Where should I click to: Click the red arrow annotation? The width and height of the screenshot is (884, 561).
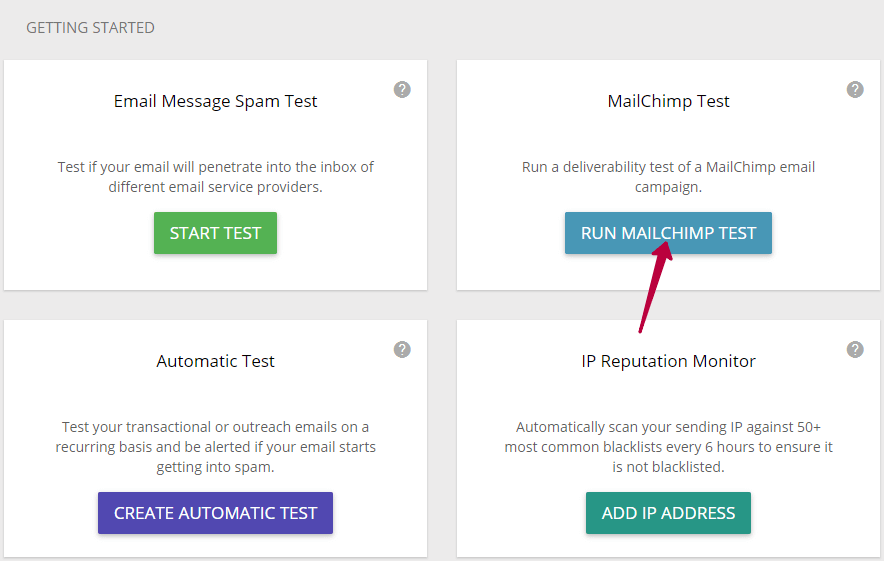coord(655,286)
